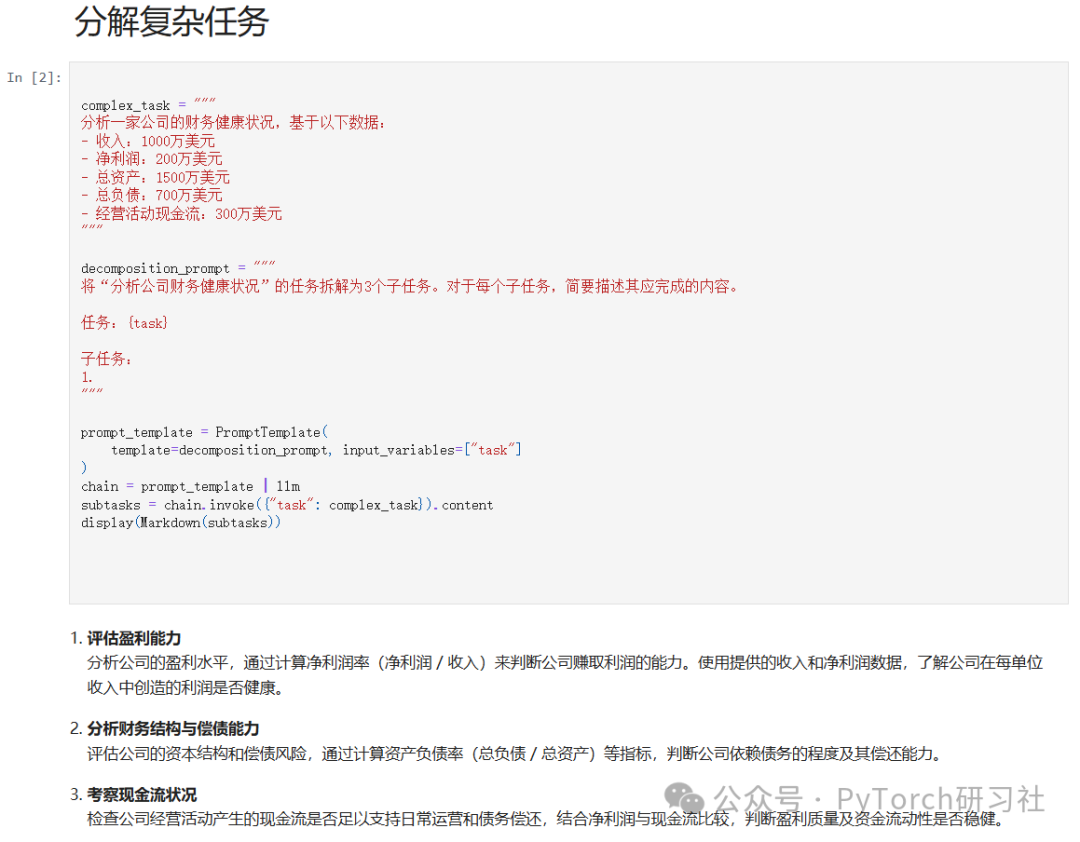Click the In [2]: cell prompt
Viewport: 1080px width, 842px height.
pyautogui.click(x=34, y=77)
